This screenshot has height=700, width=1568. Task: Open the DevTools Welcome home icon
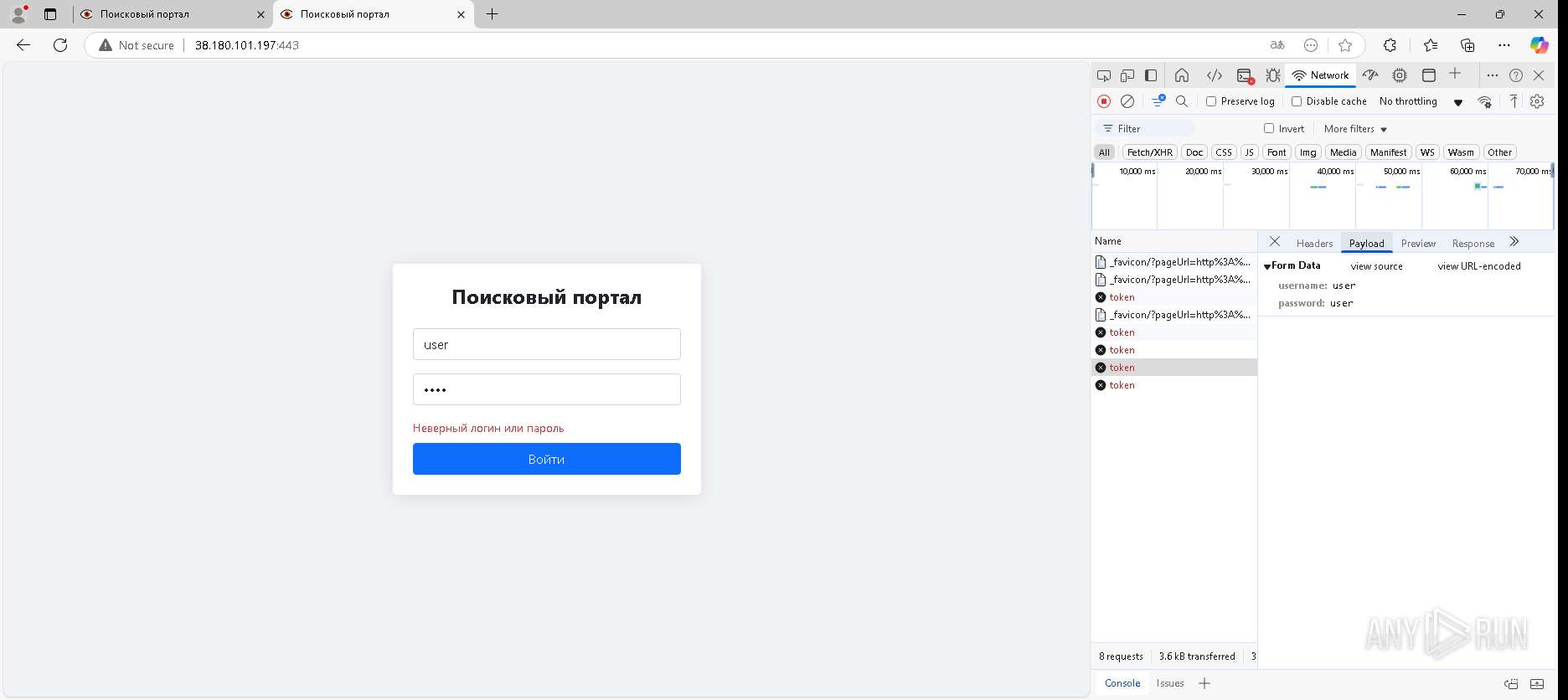(1182, 75)
